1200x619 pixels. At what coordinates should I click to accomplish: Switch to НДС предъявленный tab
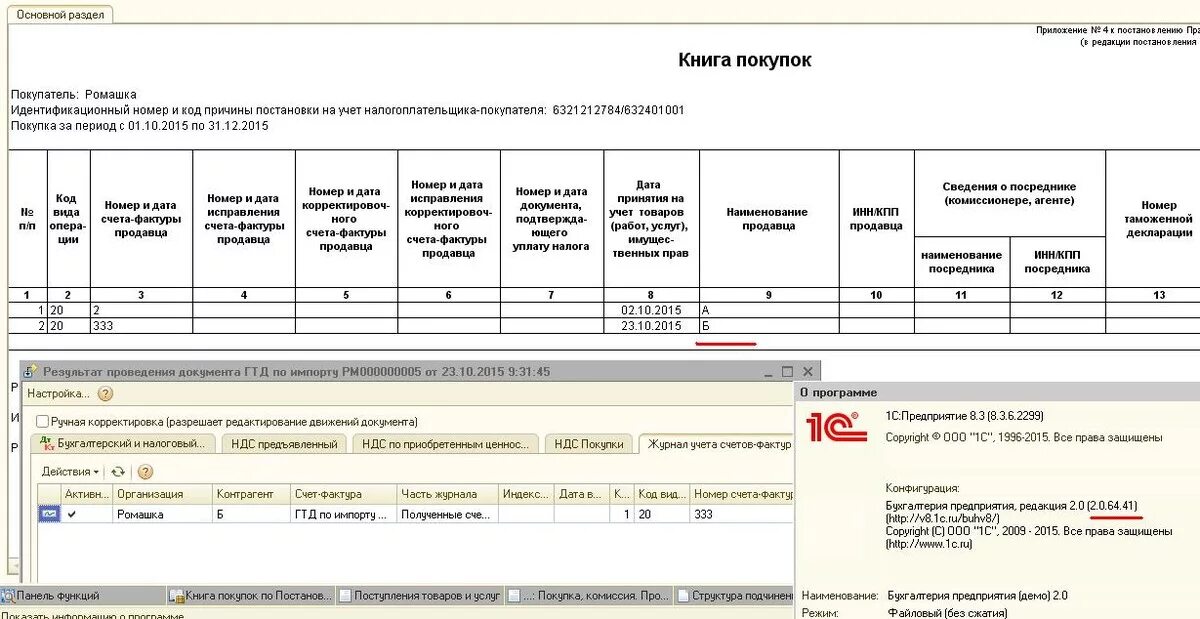[x=284, y=444]
